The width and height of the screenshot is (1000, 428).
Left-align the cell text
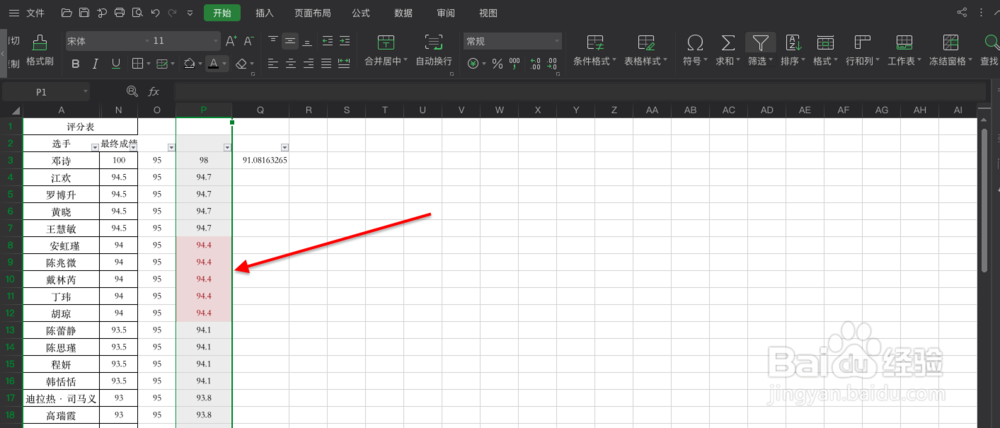273,64
